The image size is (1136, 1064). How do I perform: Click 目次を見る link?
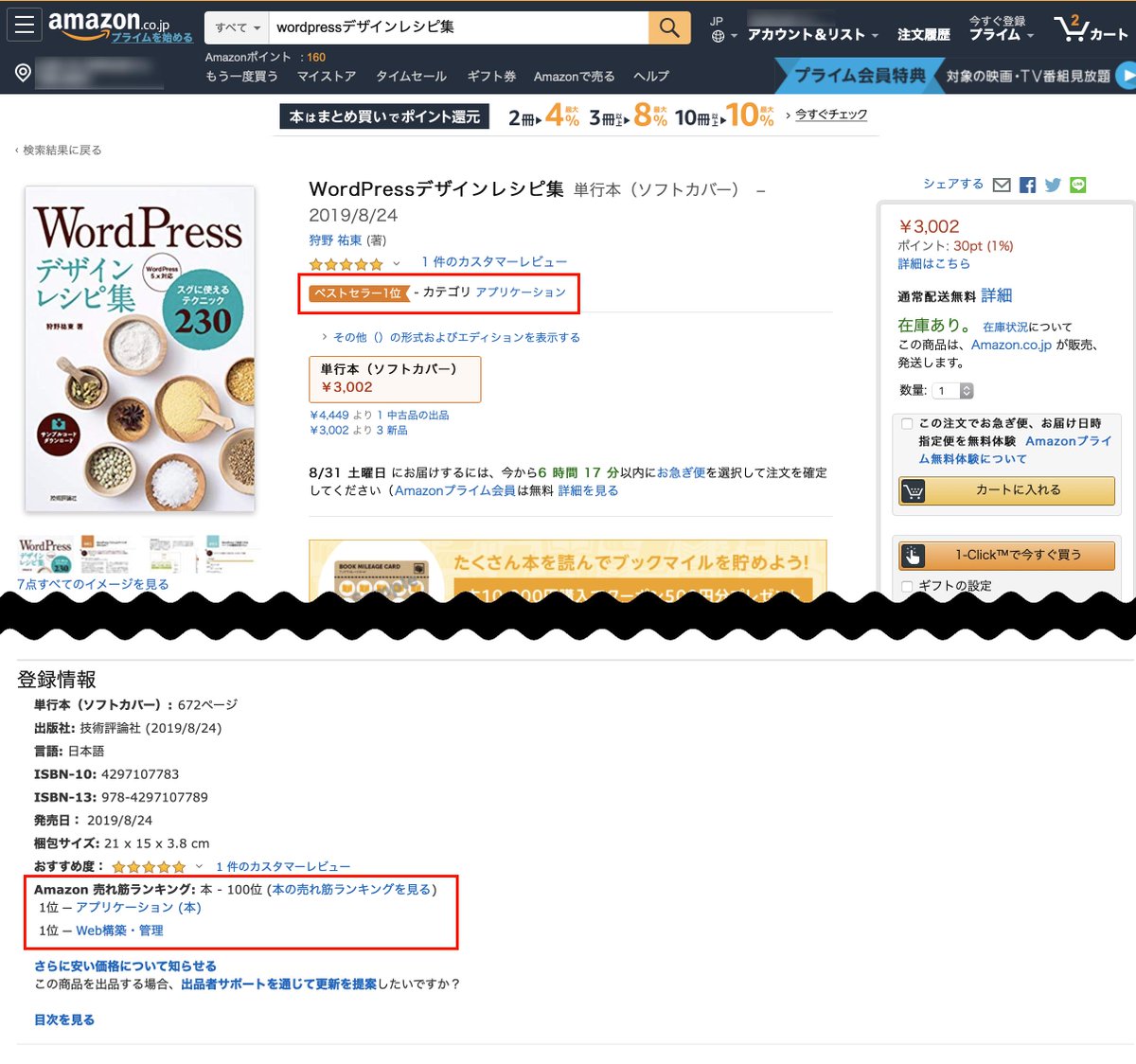[64, 1020]
